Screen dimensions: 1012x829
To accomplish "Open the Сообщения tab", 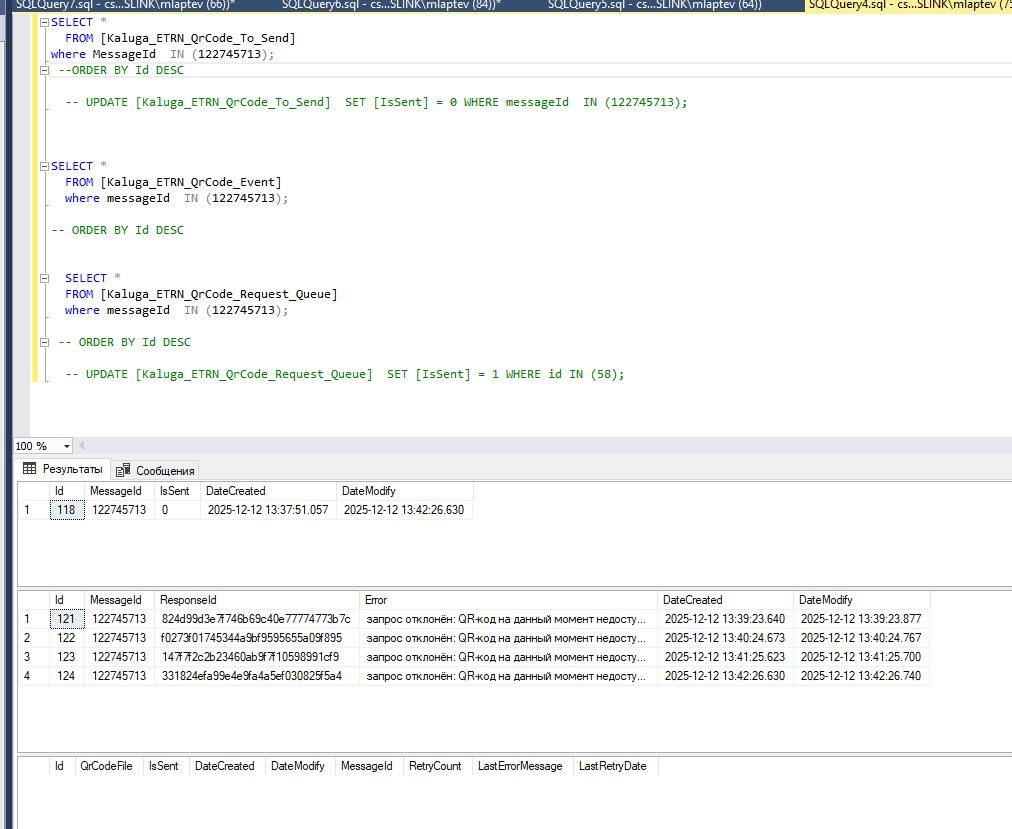I will tap(155, 470).
